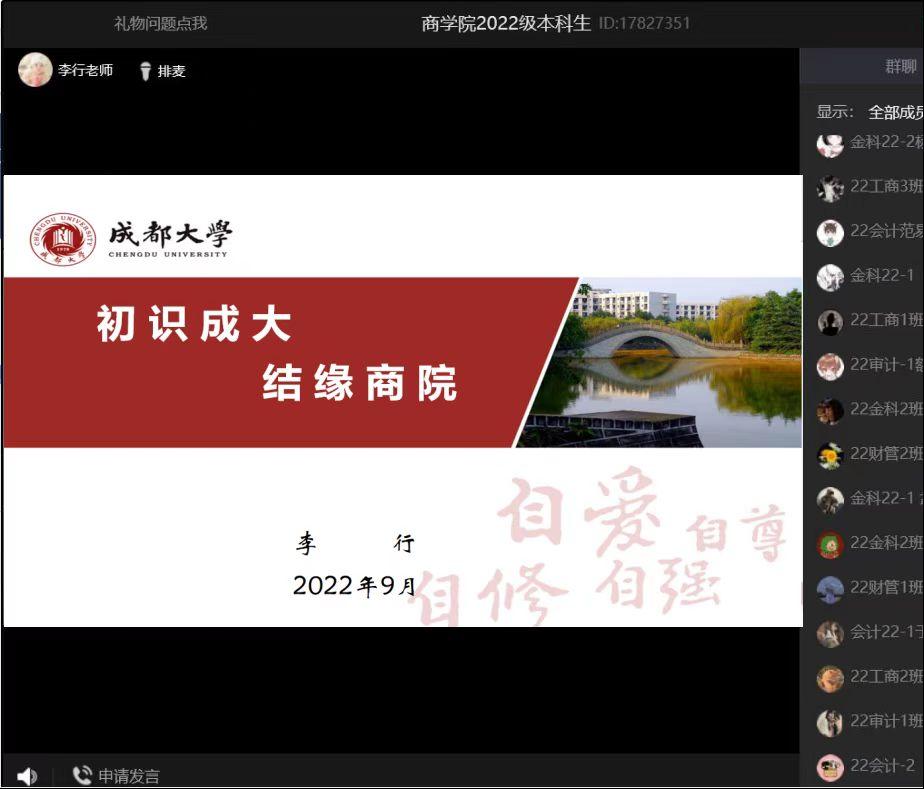Click 李行老师 name label

click(85, 70)
